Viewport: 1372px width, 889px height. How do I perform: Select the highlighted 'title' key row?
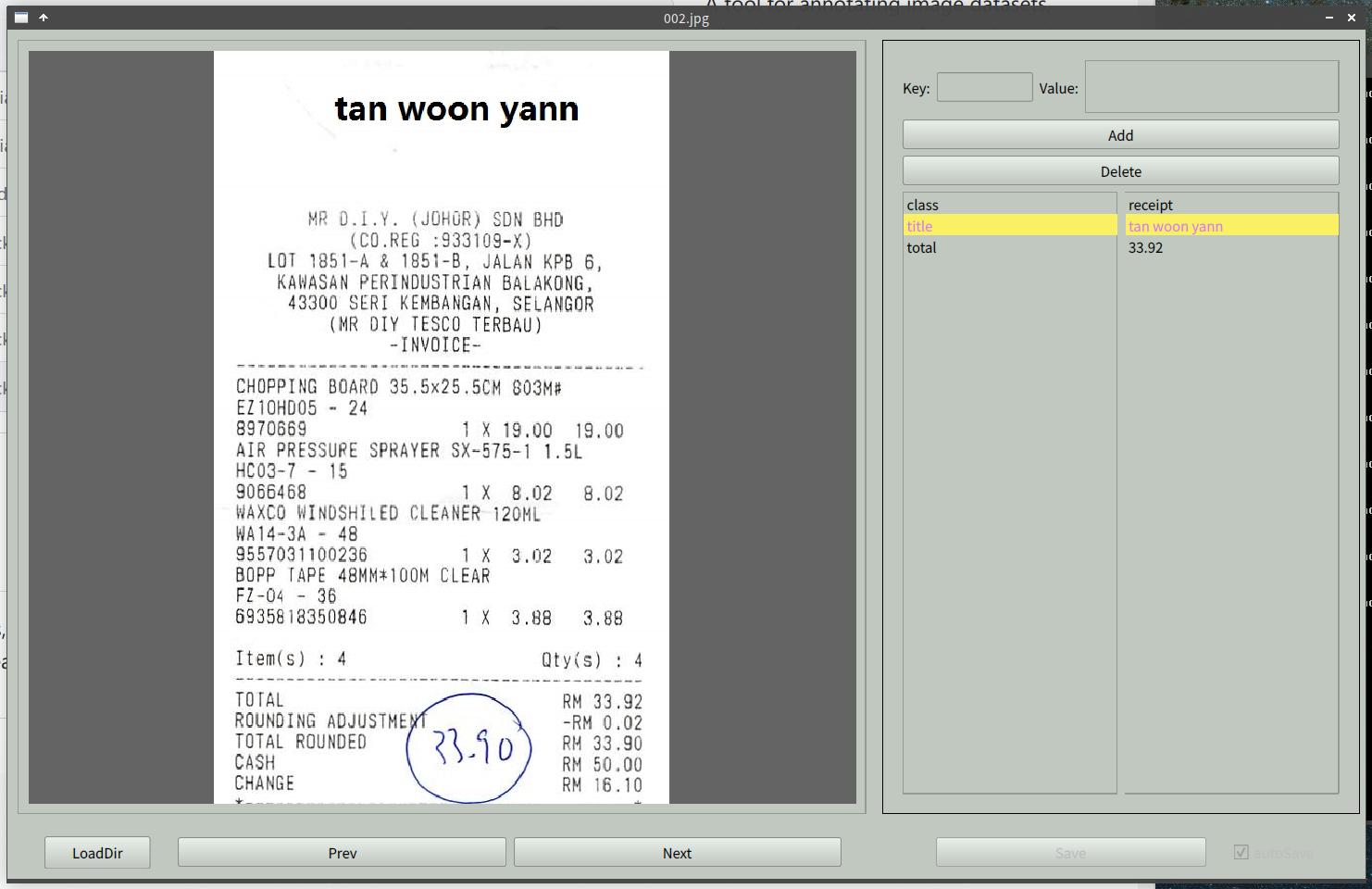[x=1010, y=226]
